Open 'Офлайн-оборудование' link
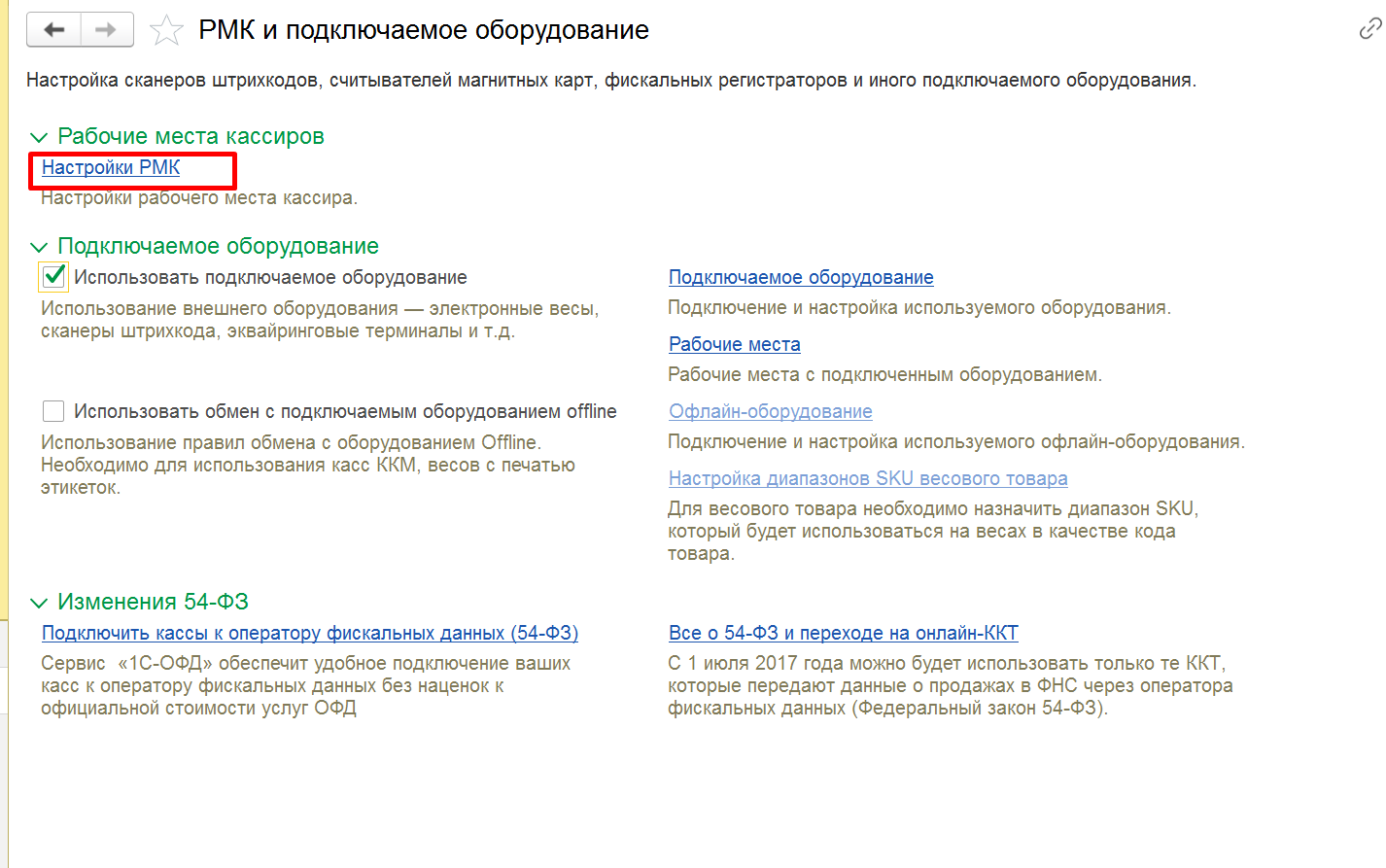The image size is (1386, 868). (771, 411)
